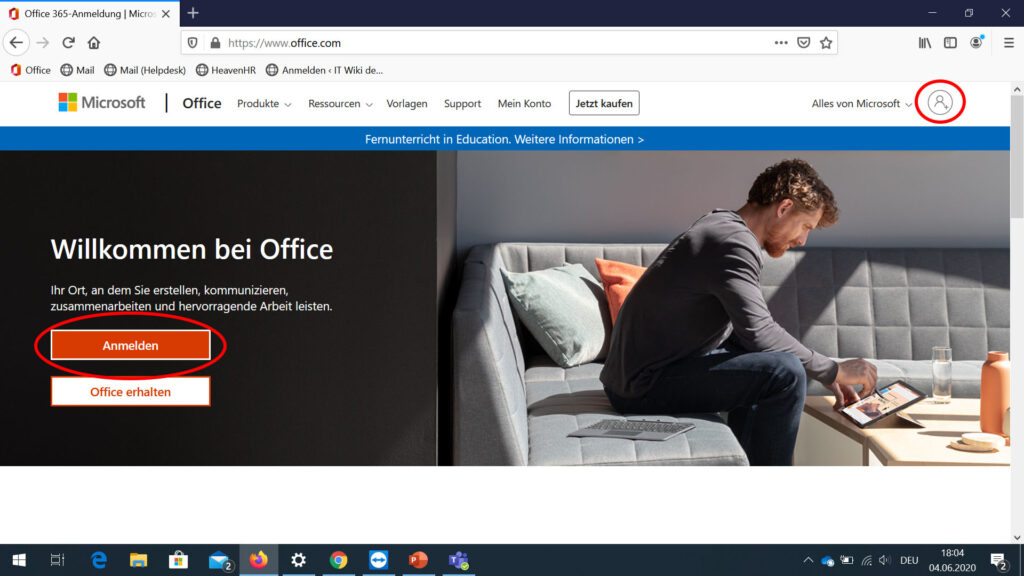Open Settings gear in taskbar
This screenshot has width=1024, height=576.
298,560
